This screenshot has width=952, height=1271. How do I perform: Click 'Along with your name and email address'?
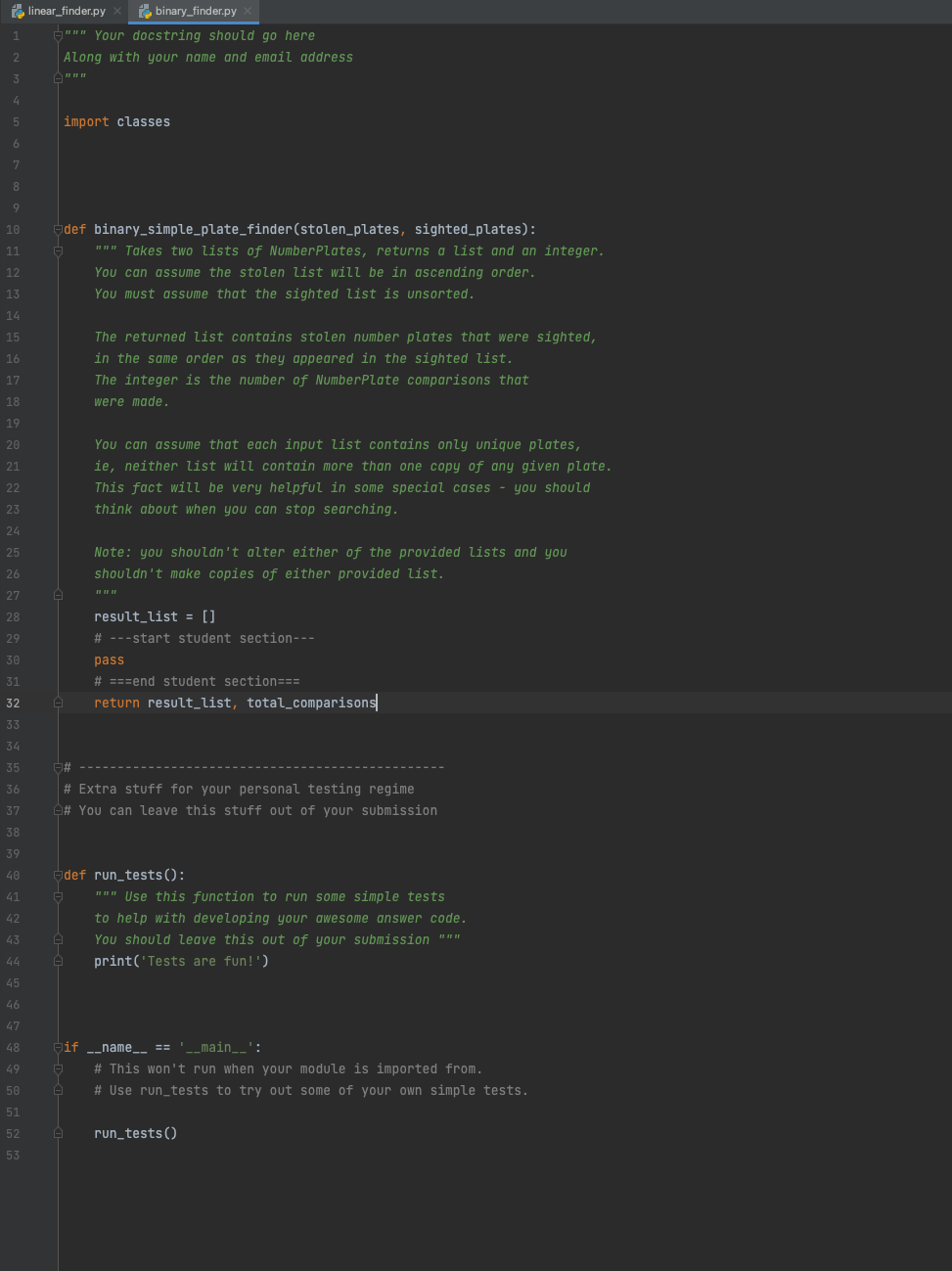point(208,58)
